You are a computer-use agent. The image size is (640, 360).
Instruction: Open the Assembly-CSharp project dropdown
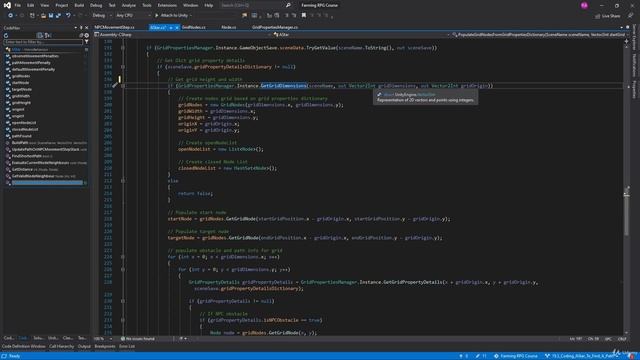pos(182,35)
